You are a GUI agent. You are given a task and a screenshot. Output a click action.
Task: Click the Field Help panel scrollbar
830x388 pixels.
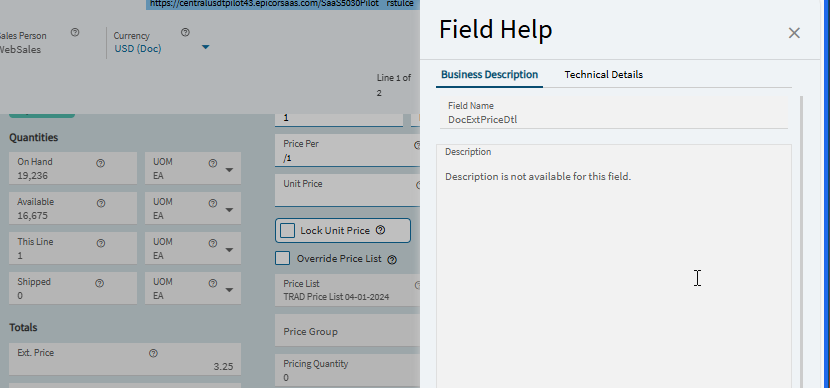[x=802, y=241]
